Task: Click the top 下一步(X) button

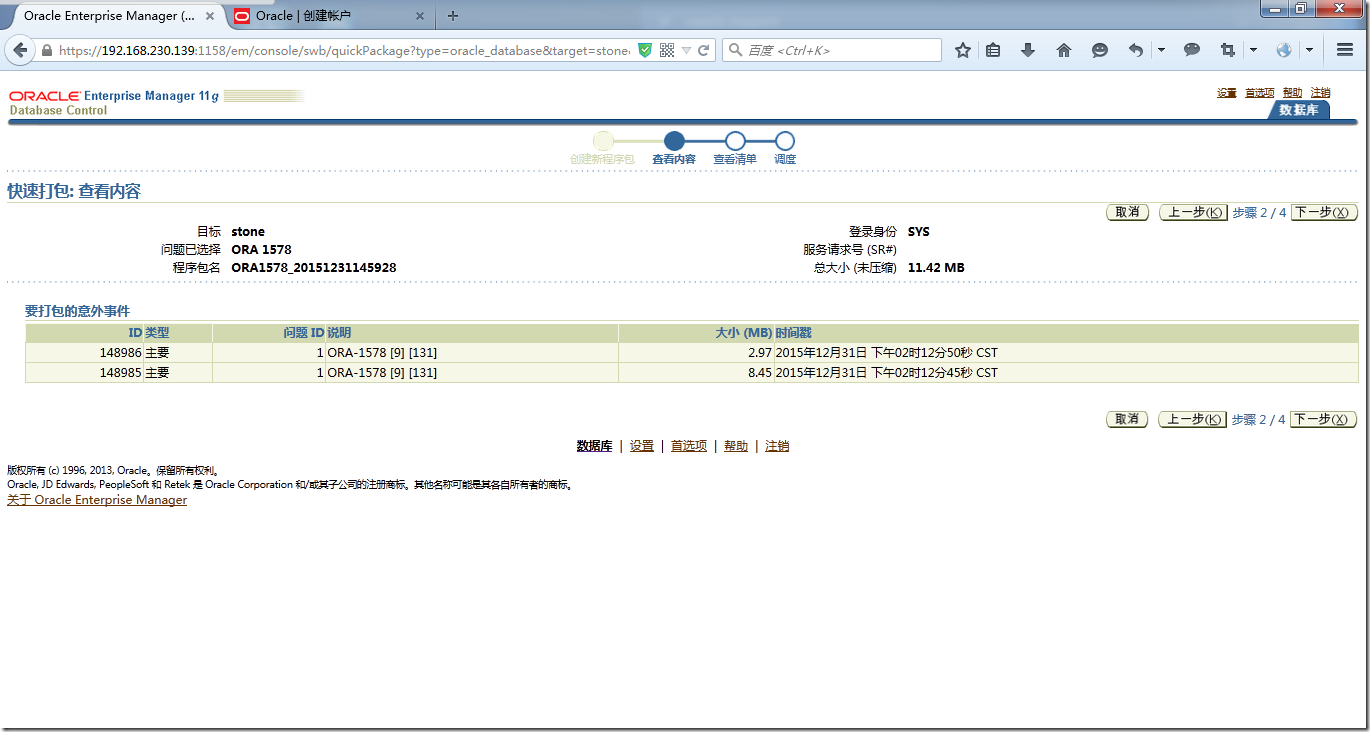Action: 1324,212
